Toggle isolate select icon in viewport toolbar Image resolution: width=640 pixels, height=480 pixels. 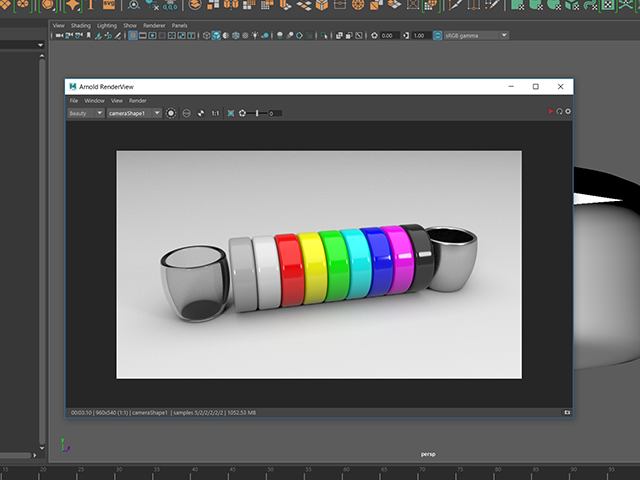coord(324,36)
